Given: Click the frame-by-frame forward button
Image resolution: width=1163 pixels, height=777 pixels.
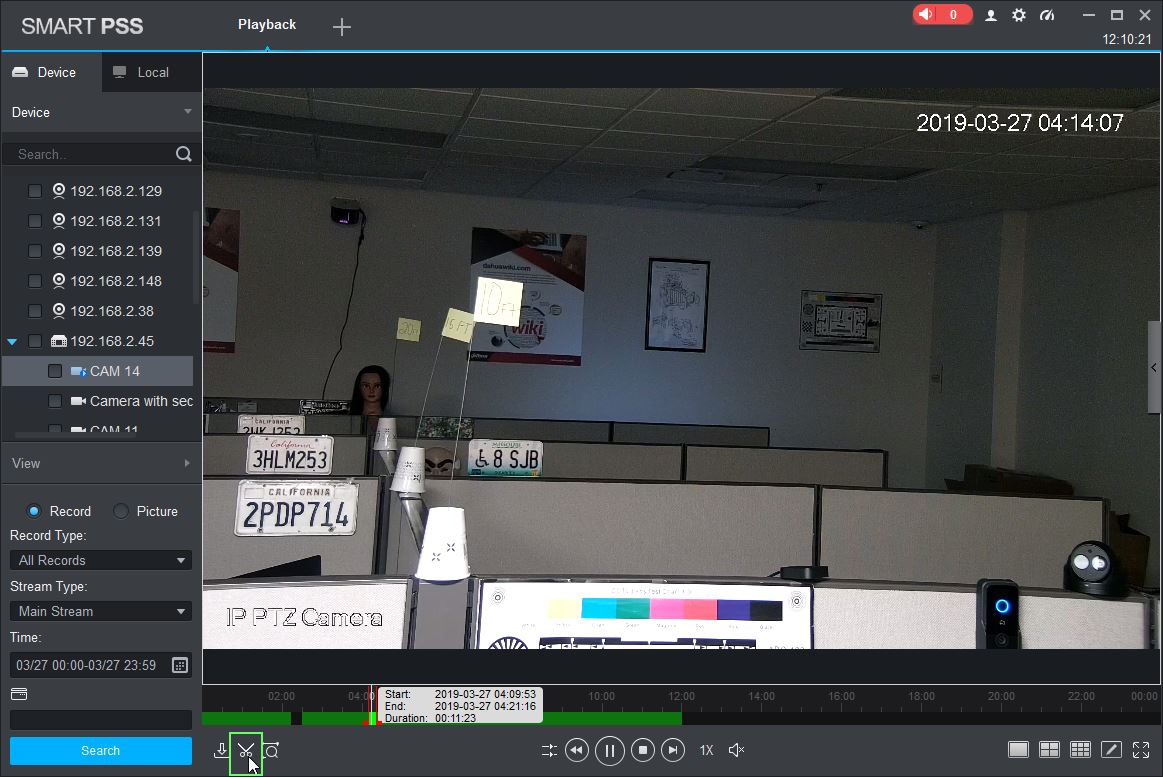Looking at the screenshot, I should 672,750.
